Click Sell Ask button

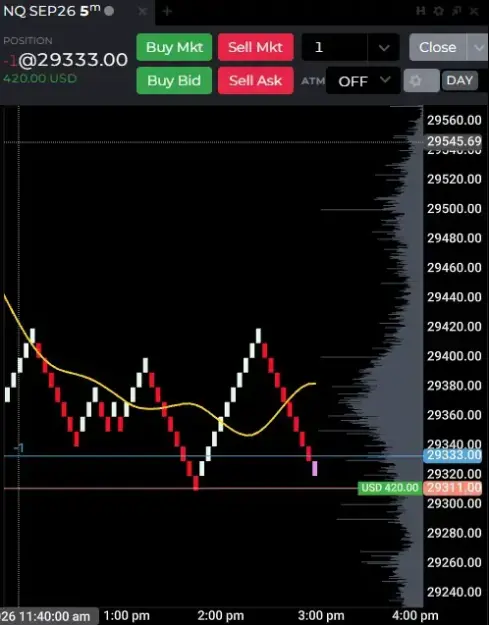pos(255,81)
